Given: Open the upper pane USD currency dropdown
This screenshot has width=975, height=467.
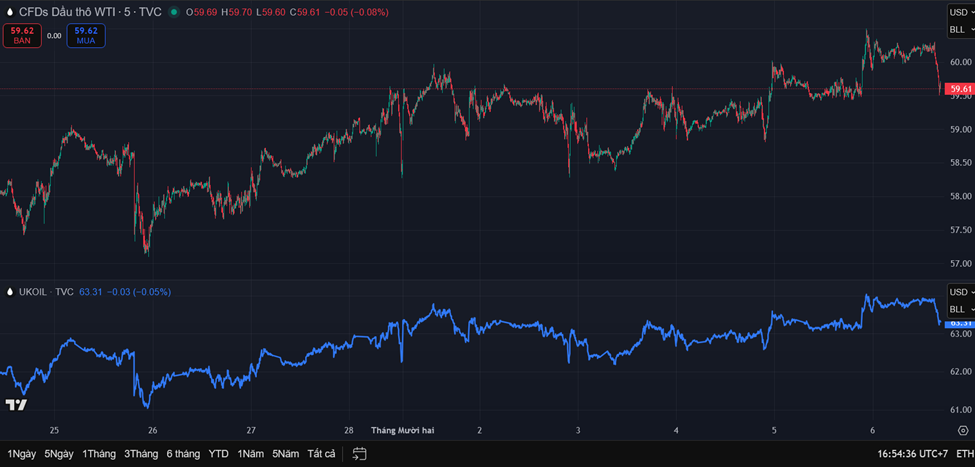Looking at the screenshot, I should (961, 11).
